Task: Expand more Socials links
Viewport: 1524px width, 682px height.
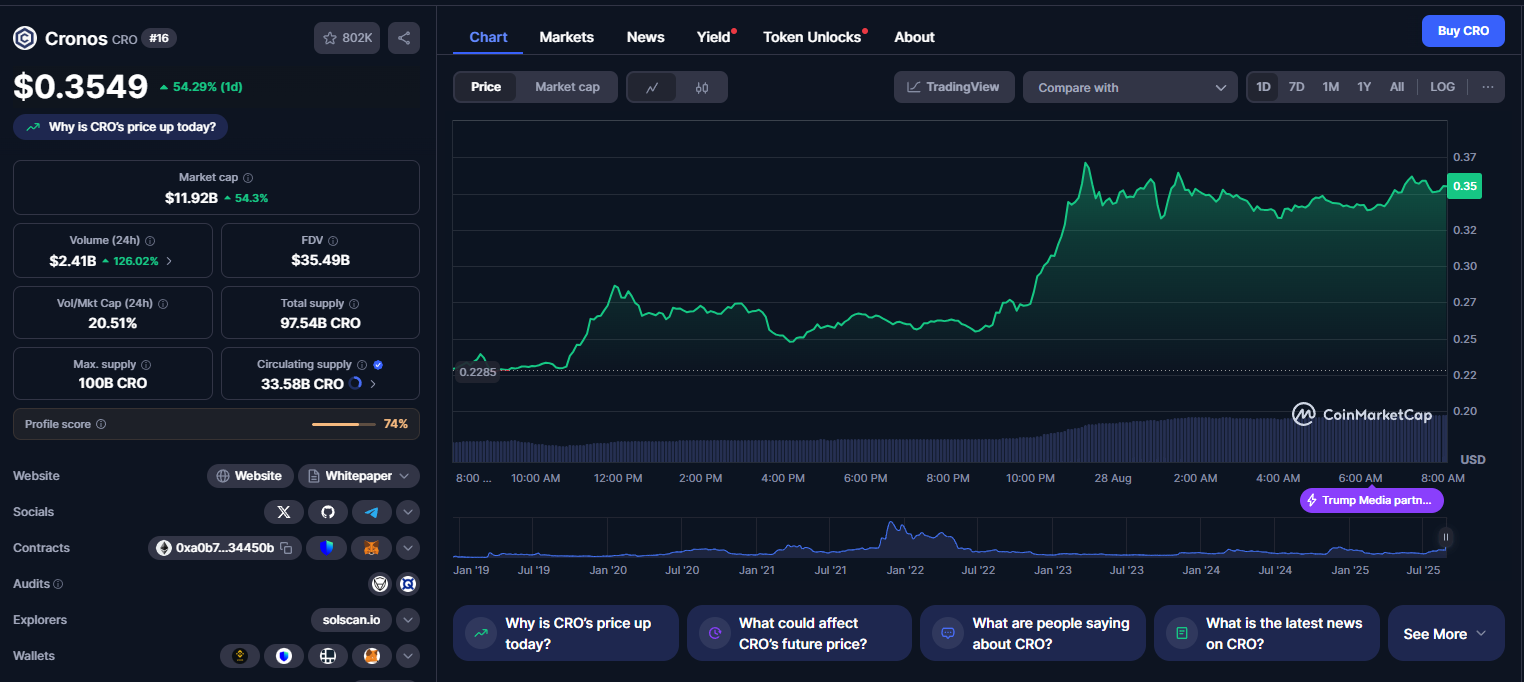Action: coord(407,512)
